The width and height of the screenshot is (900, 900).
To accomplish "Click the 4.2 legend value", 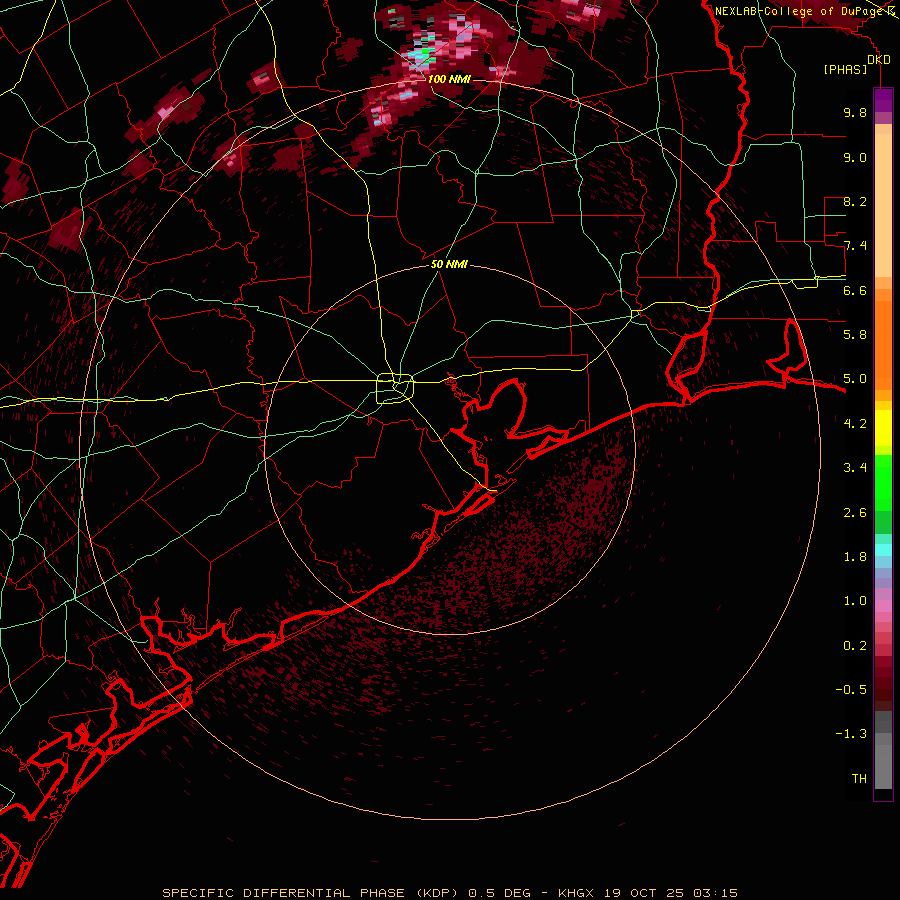I will click(x=855, y=423).
